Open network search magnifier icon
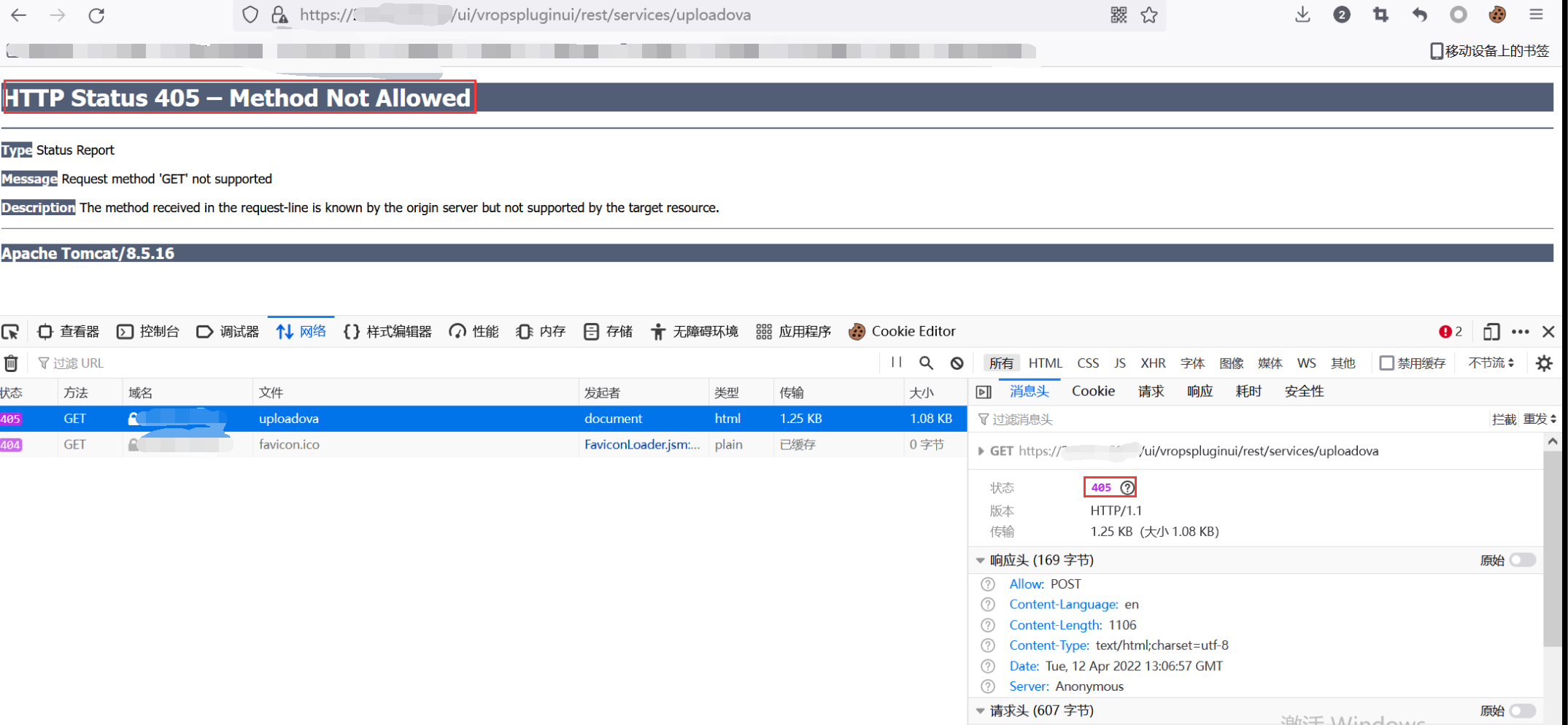 [926, 362]
